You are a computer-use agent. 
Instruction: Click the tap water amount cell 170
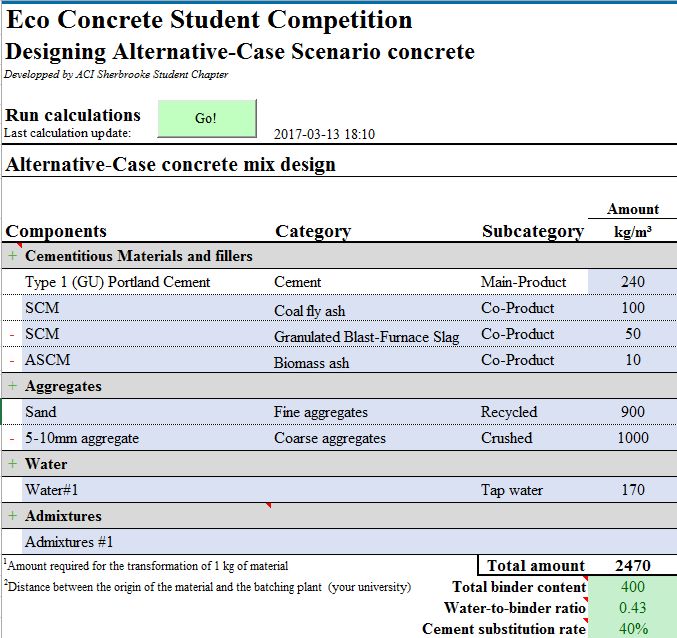click(632, 490)
